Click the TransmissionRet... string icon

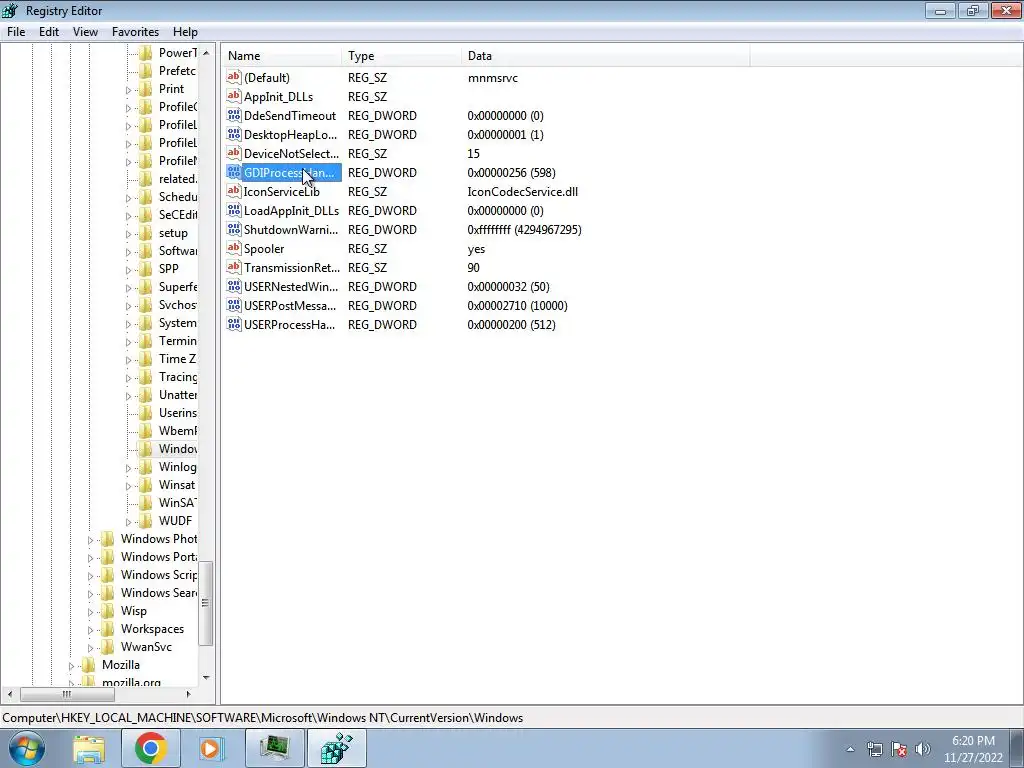tap(234, 266)
